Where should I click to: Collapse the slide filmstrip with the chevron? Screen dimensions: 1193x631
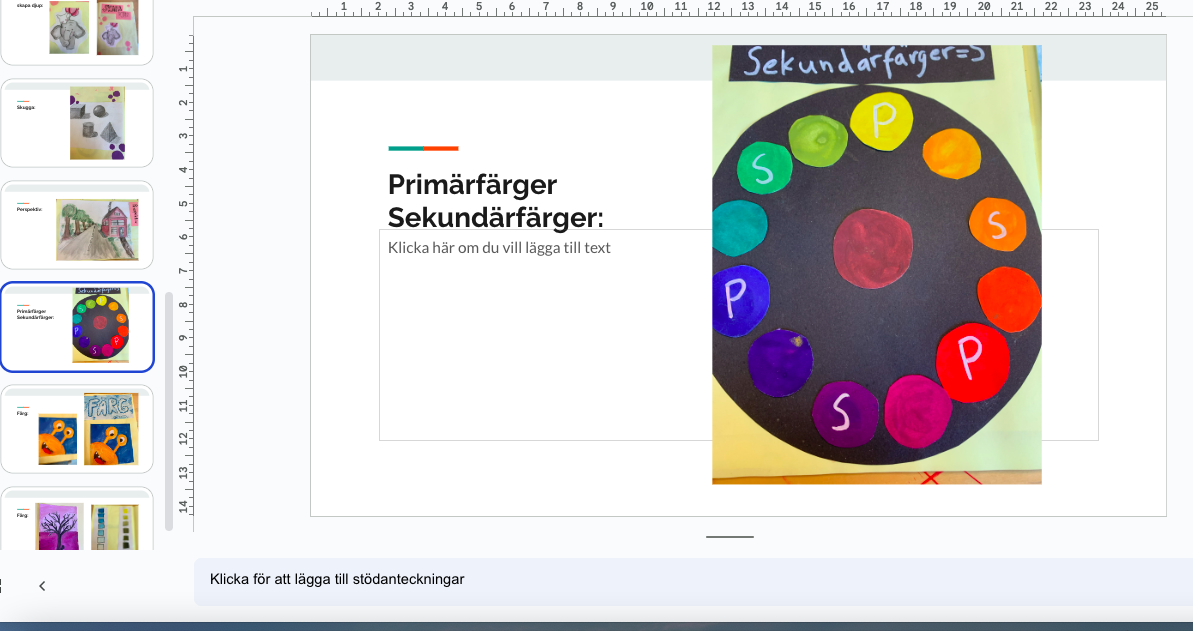pyautogui.click(x=41, y=585)
